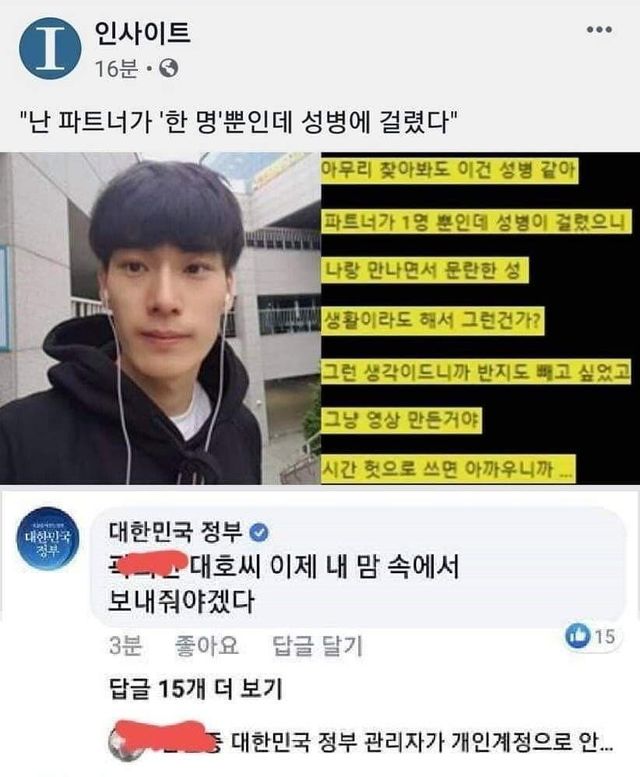
Task: Like the comment using 좋아요
Action: pos(207,646)
